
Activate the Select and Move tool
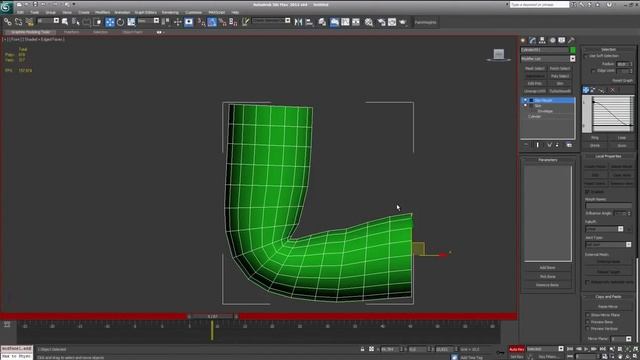[x=110, y=22]
